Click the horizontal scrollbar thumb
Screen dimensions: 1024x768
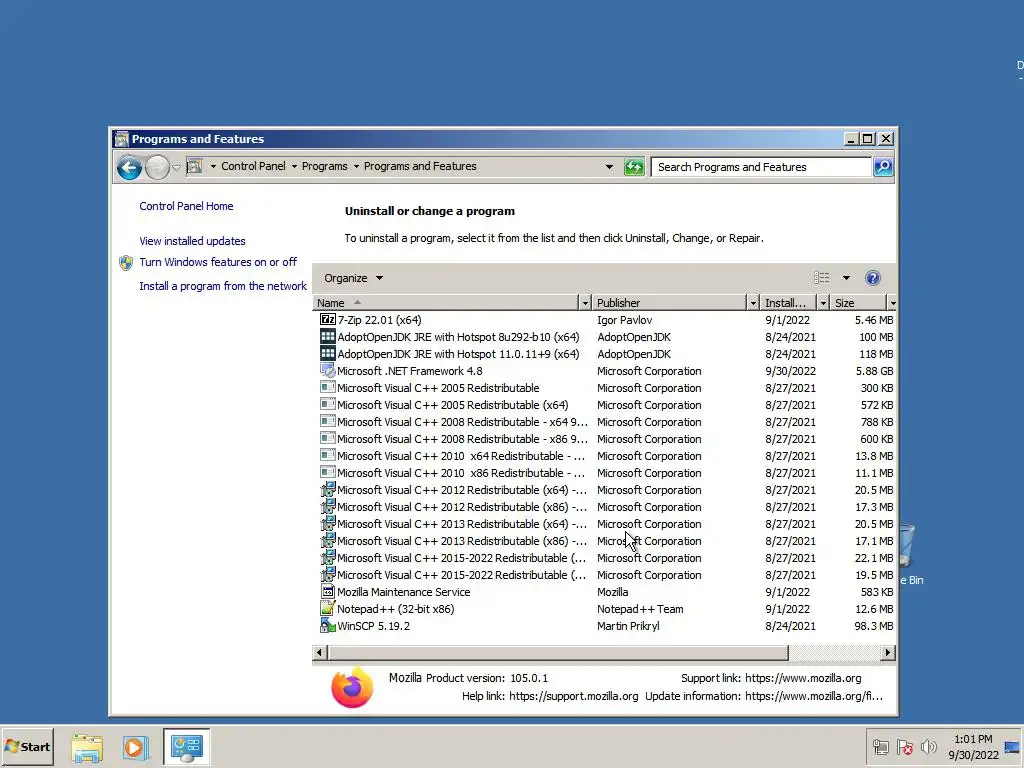[557, 652]
